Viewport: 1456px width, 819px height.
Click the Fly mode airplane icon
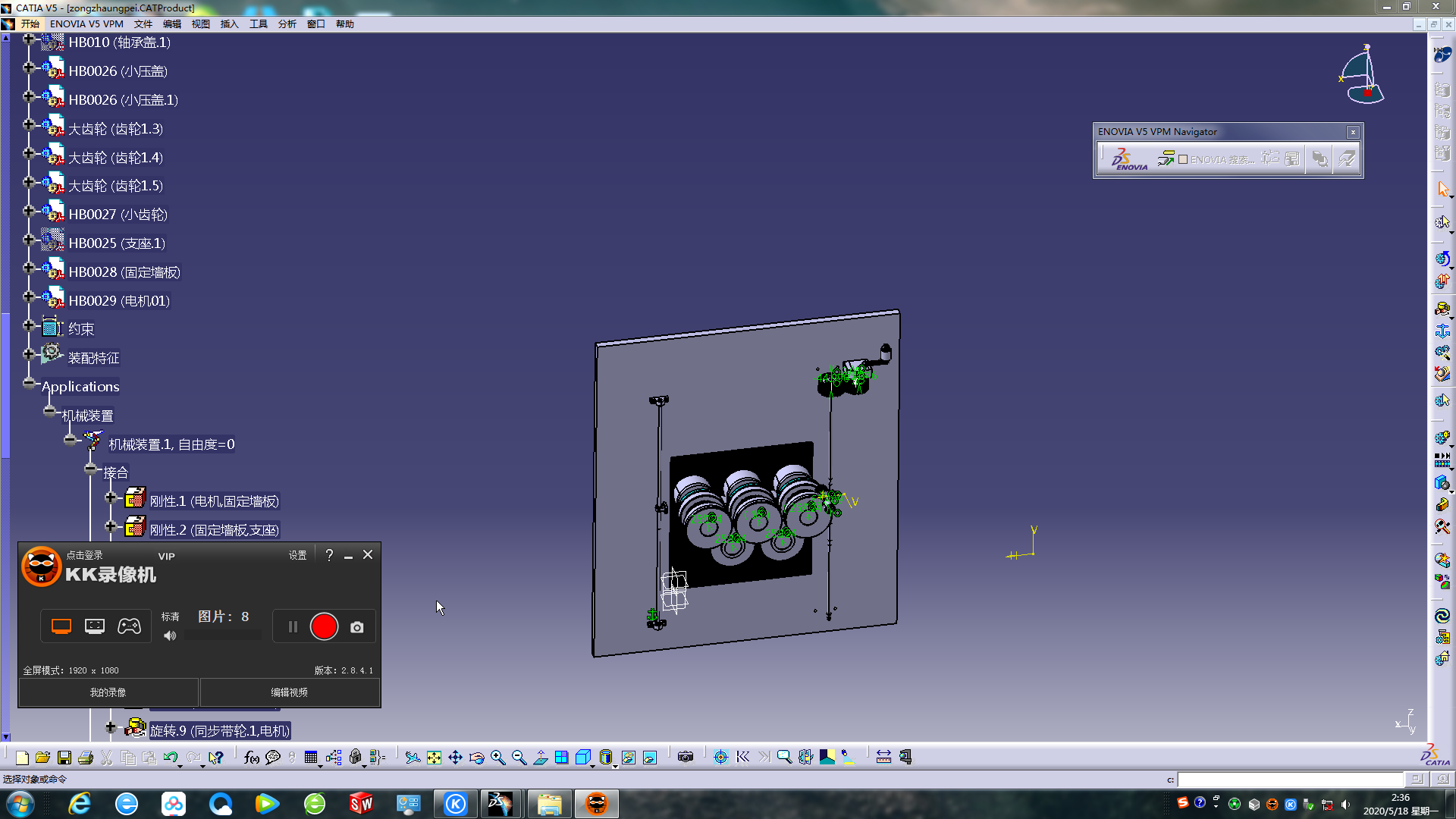tap(412, 757)
